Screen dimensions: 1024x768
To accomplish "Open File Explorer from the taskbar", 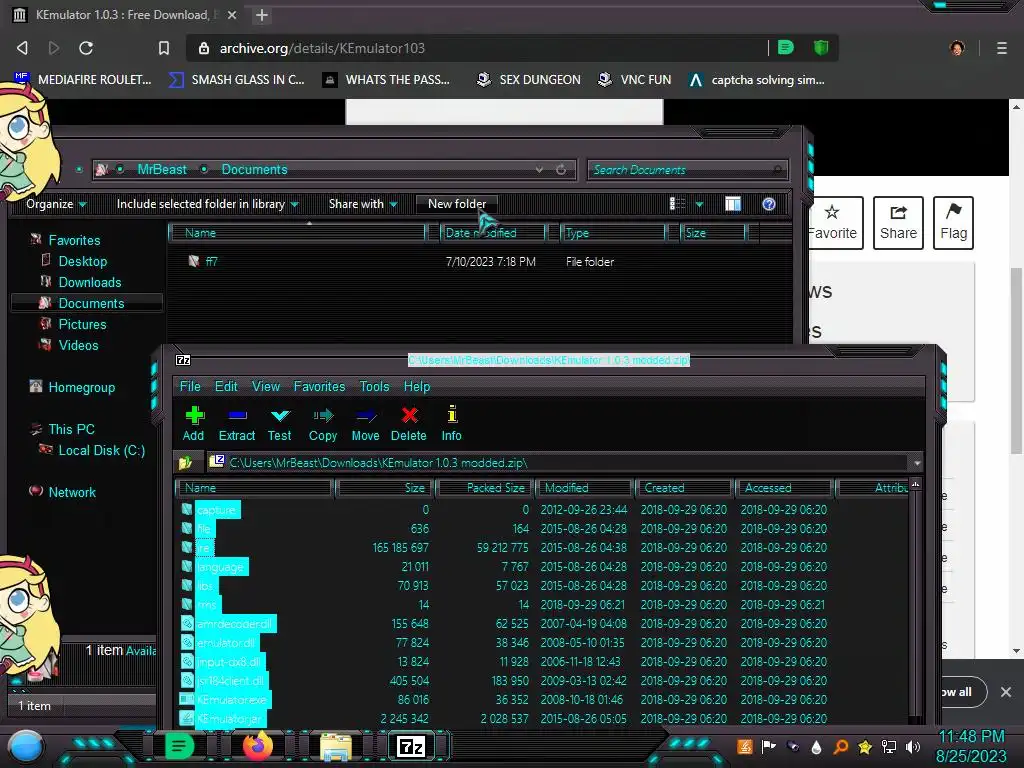I will 336,746.
